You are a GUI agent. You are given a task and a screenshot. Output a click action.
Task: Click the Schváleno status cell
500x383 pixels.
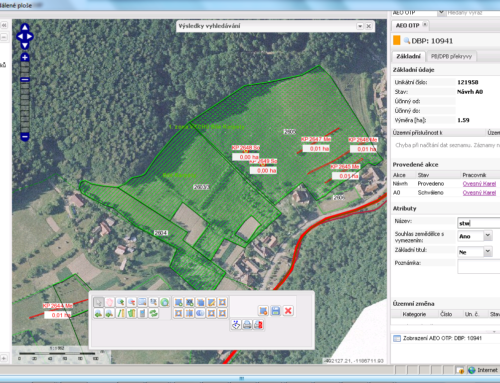(x=430, y=193)
